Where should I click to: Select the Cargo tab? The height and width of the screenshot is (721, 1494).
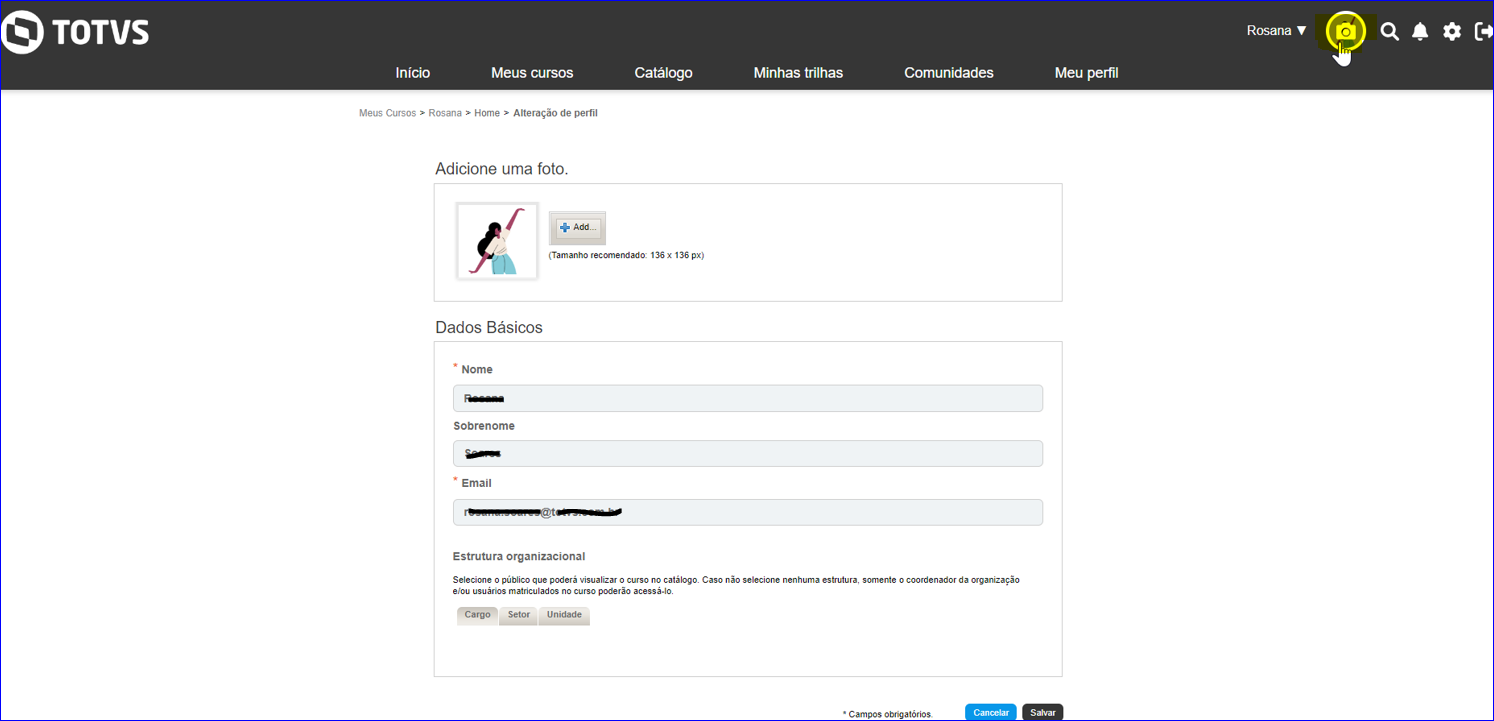[477, 615]
